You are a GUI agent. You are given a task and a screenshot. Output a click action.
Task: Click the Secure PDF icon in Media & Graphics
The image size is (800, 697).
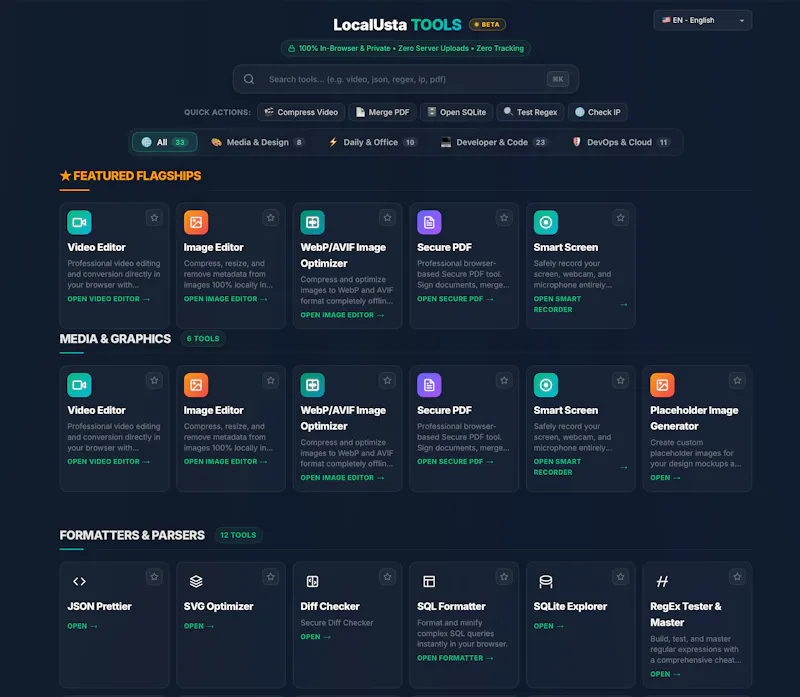[429, 385]
